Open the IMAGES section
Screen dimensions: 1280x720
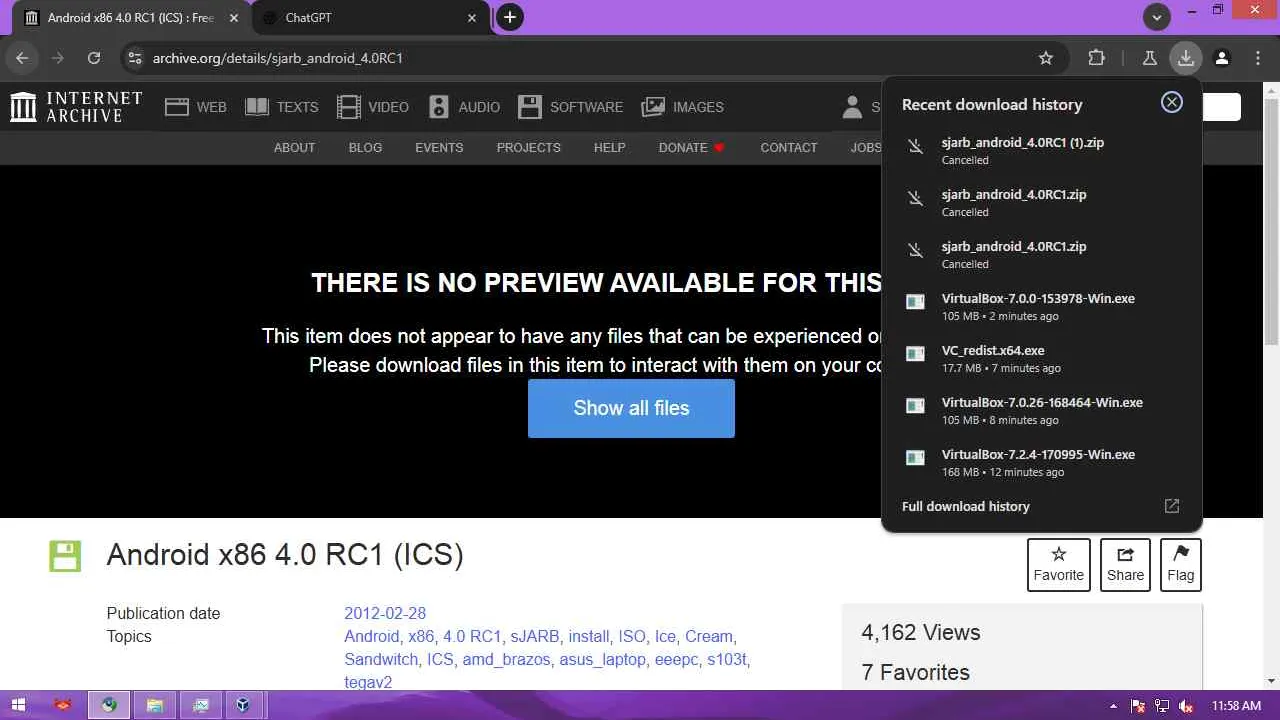tap(682, 107)
